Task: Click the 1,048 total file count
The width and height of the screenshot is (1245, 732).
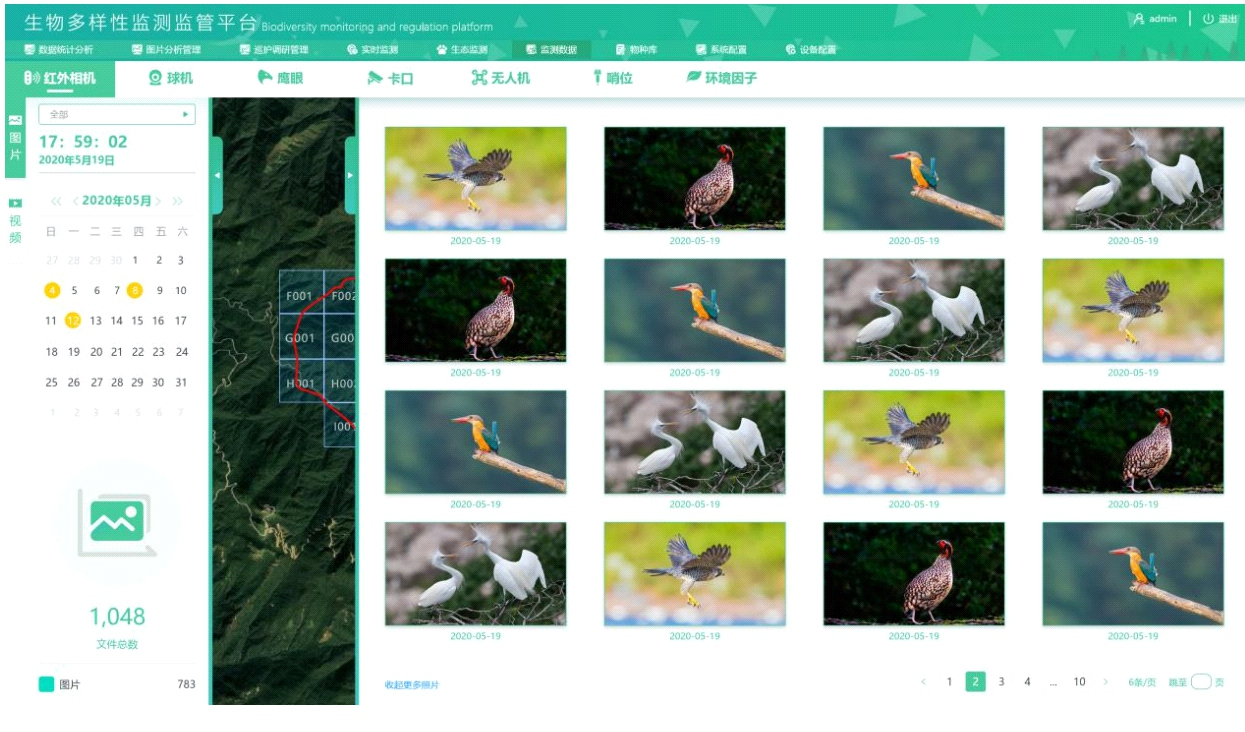Action: (117, 616)
